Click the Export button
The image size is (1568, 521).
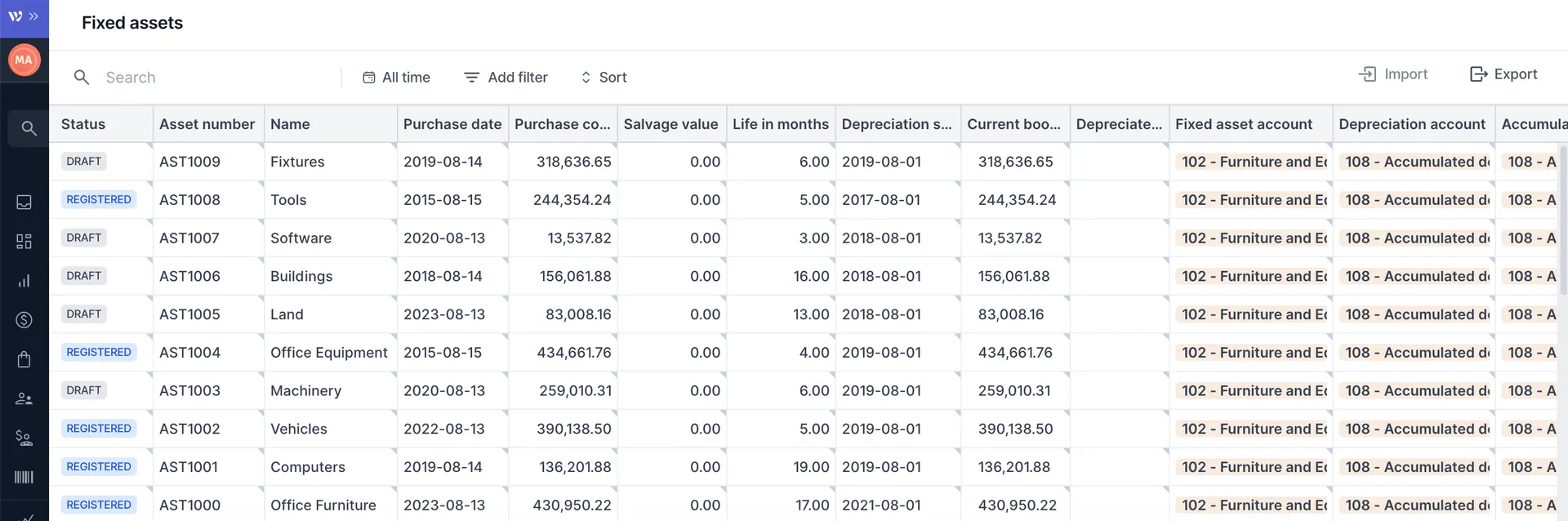(1503, 74)
